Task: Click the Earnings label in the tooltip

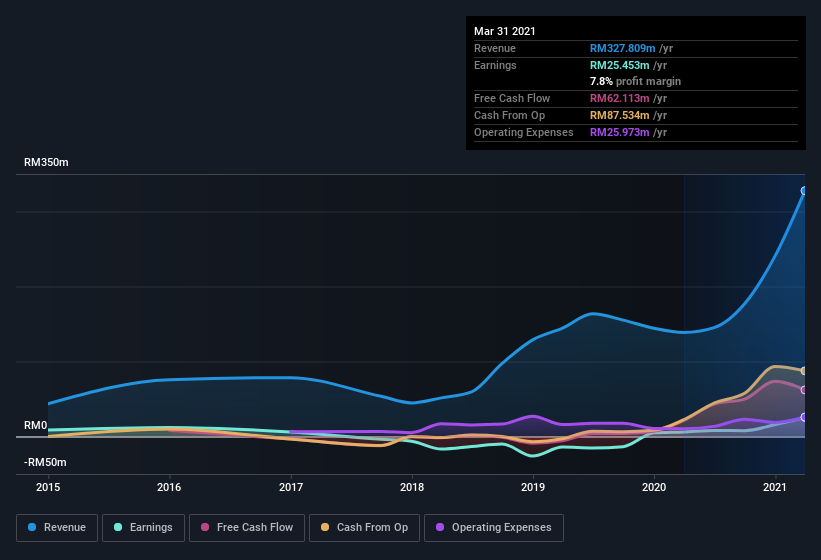Action: (495, 65)
